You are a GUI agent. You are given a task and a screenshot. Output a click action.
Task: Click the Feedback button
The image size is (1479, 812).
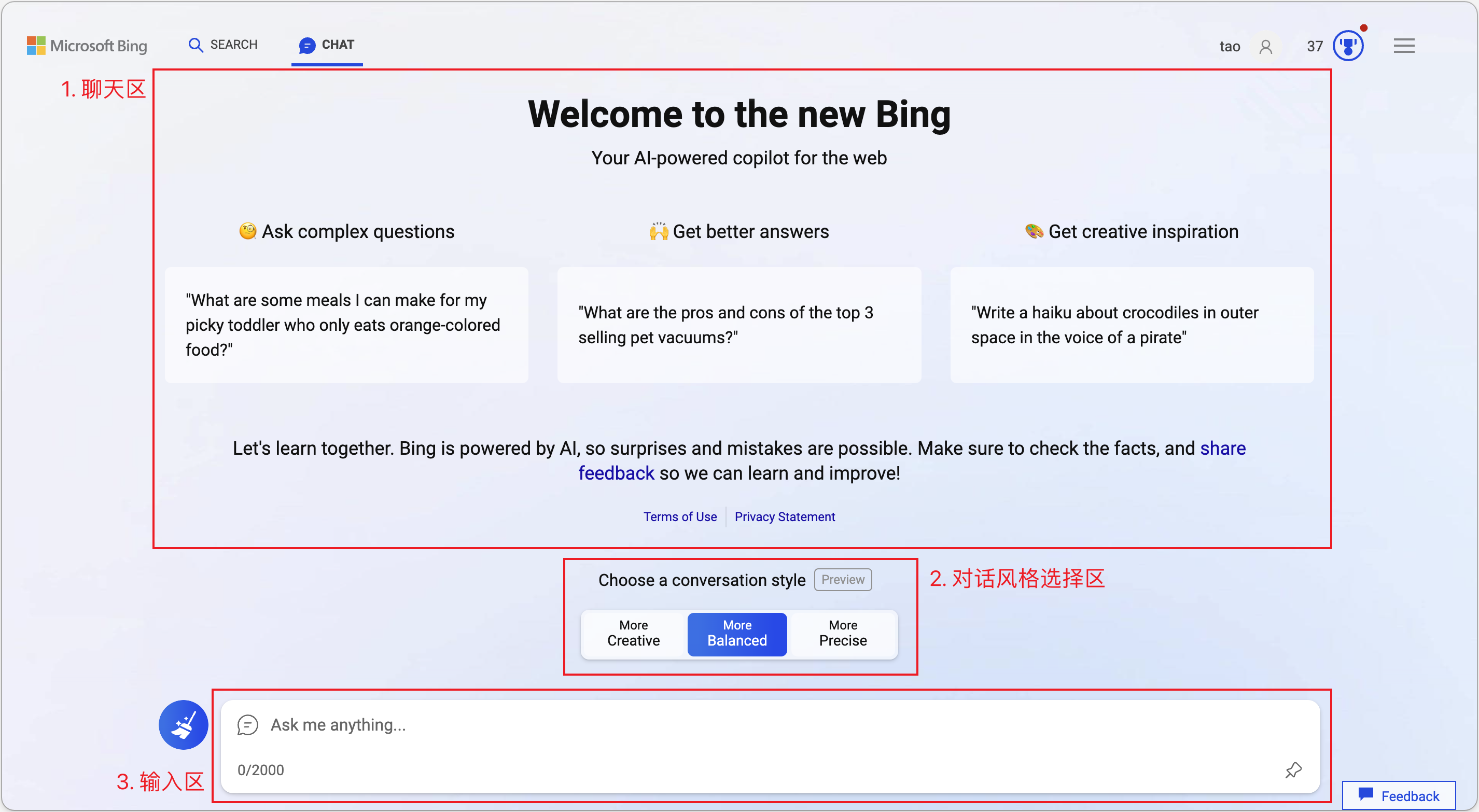click(x=1399, y=795)
